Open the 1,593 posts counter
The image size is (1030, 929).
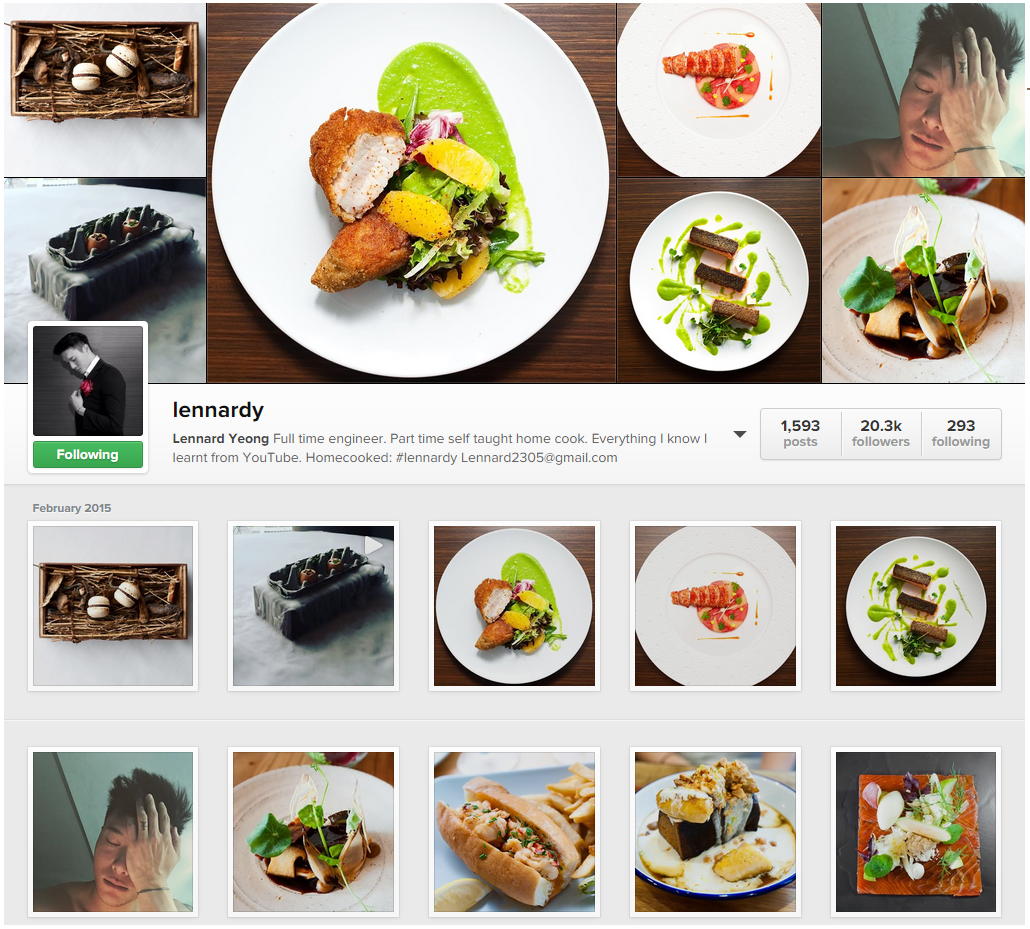point(800,434)
